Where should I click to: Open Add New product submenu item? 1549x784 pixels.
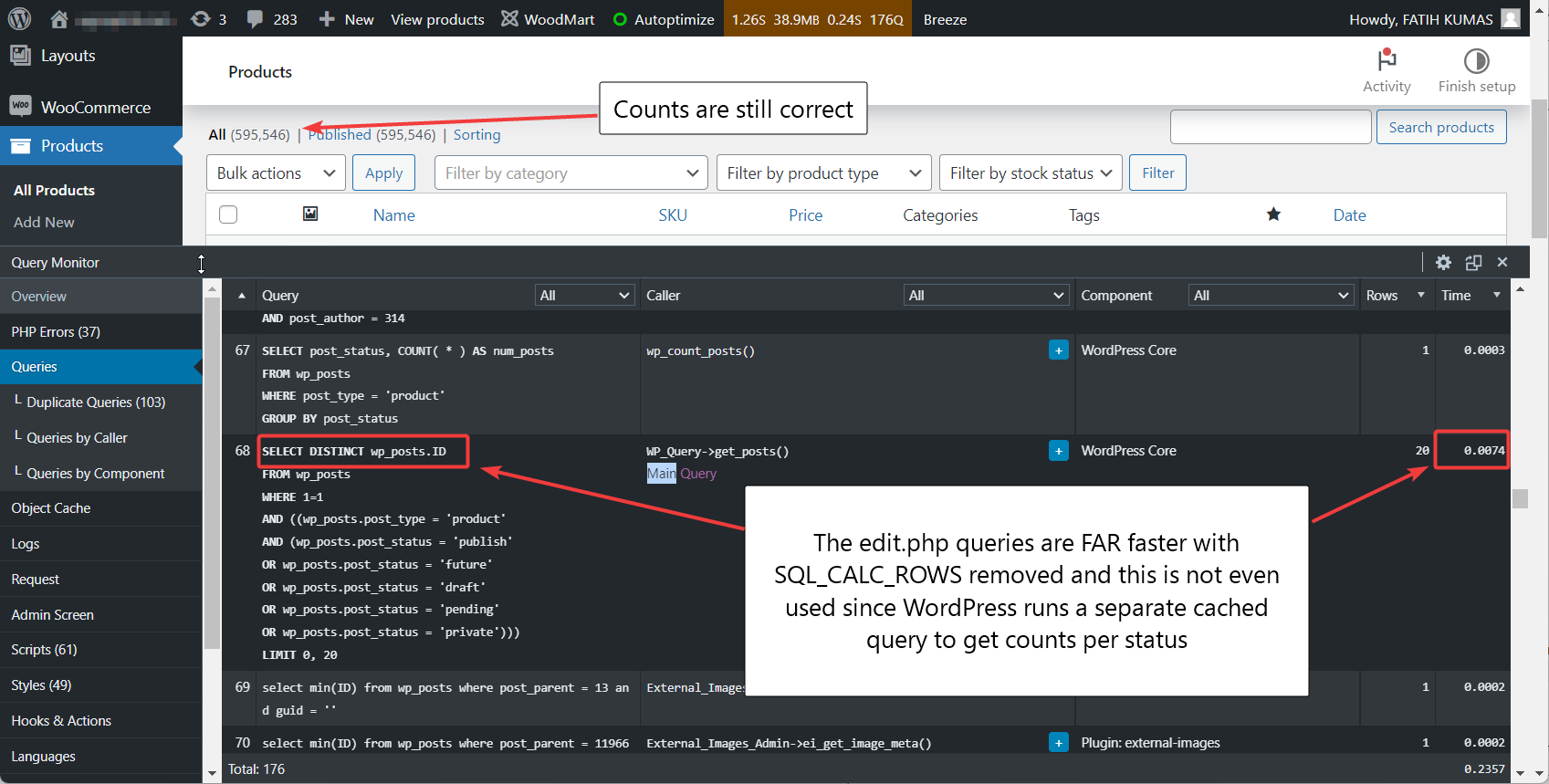click(44, 222)
